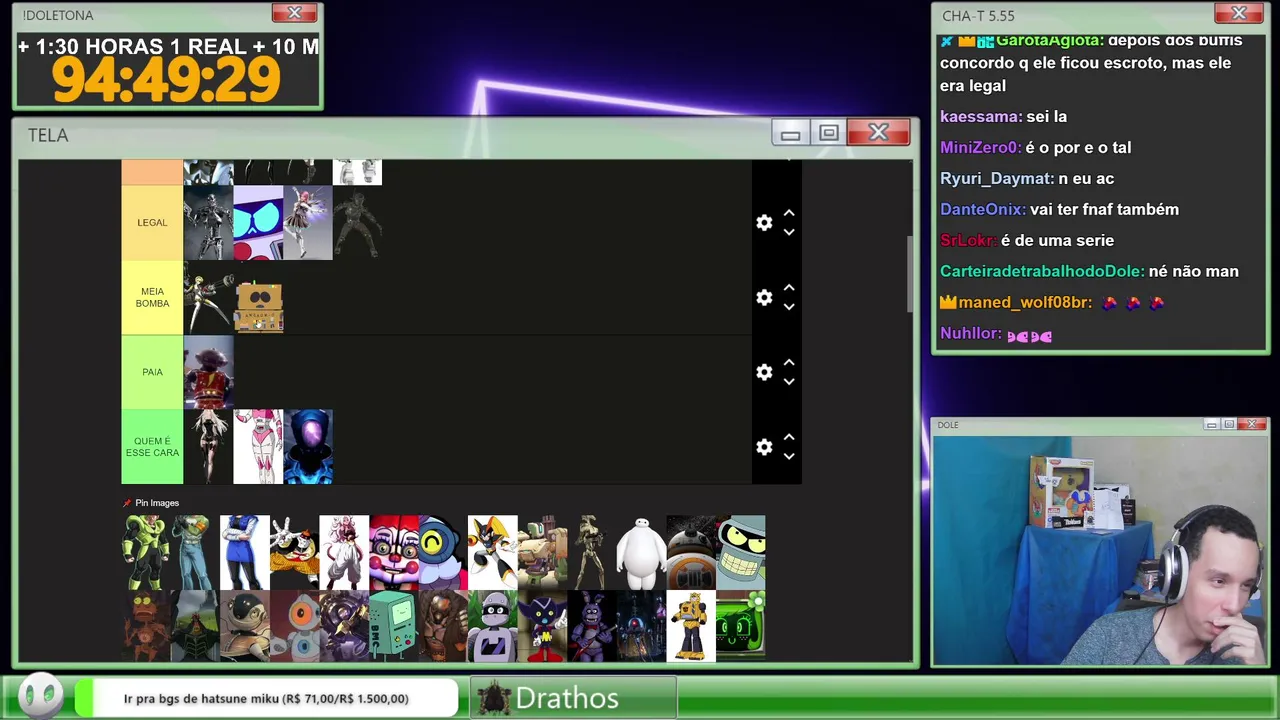Open DanteOnix's profile in chat
This screenshot has height=720, width=1280.
[x=982, y=210]
